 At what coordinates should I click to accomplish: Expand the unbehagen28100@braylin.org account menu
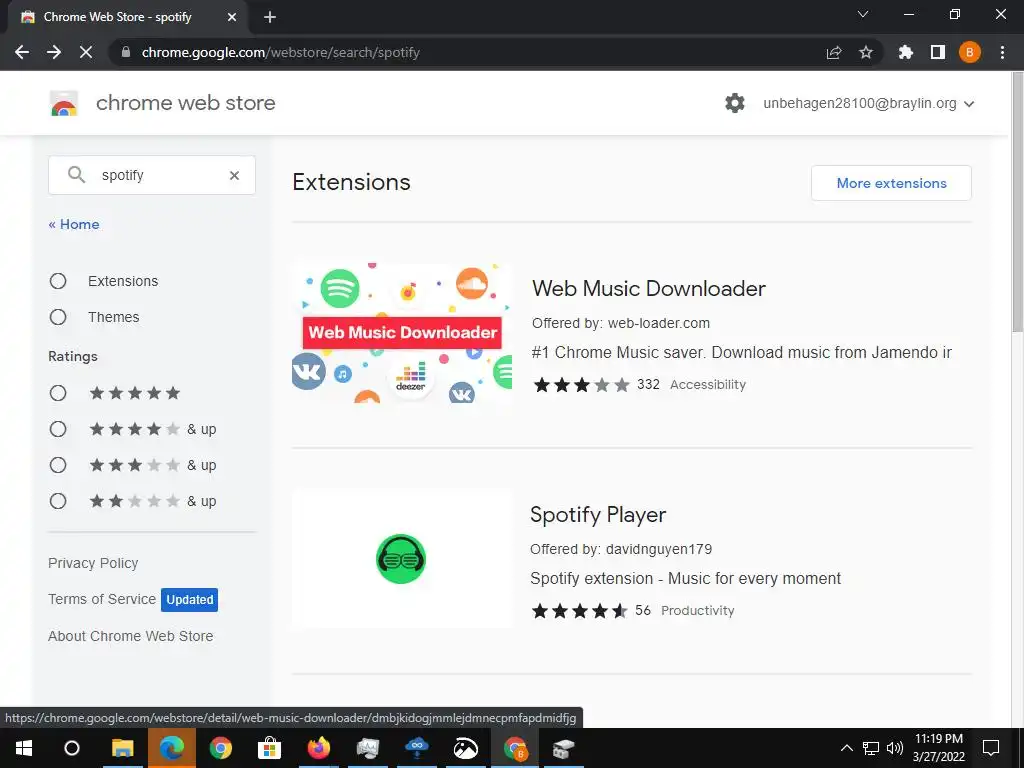[x=869, y=103]
